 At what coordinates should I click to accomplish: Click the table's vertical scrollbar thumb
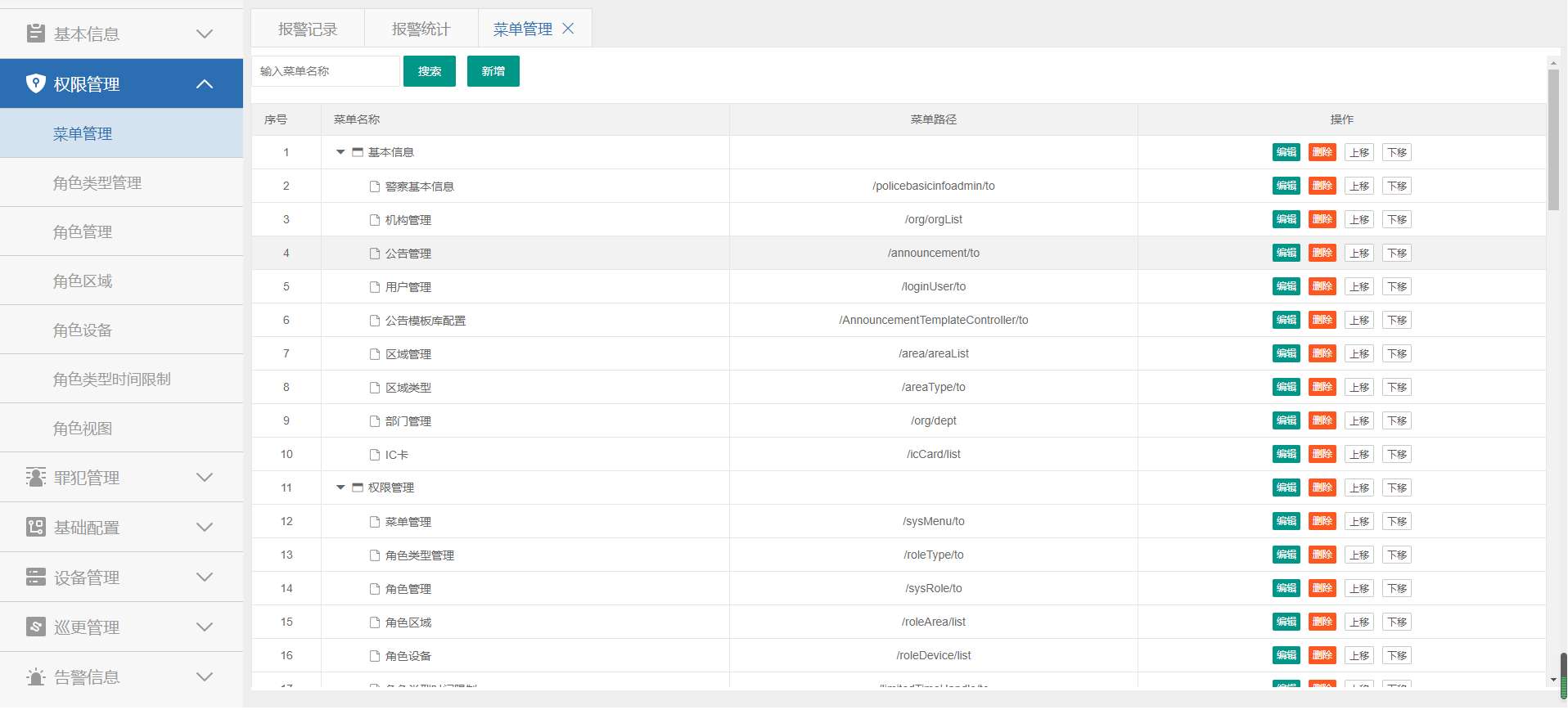pyautogui.click(x=1552, y=139)
